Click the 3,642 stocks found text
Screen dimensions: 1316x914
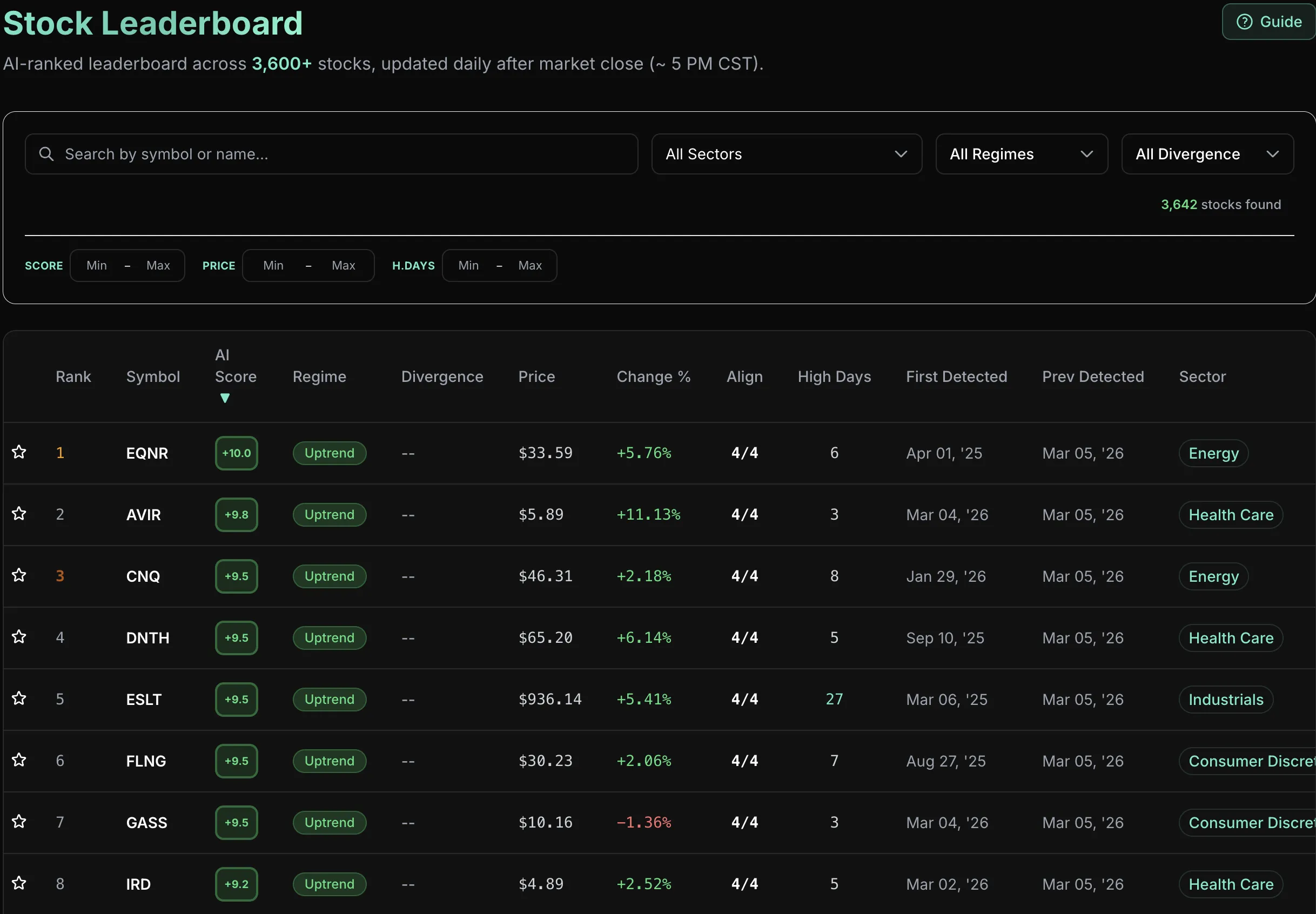pyautogui.click(x=1221, y=204)
